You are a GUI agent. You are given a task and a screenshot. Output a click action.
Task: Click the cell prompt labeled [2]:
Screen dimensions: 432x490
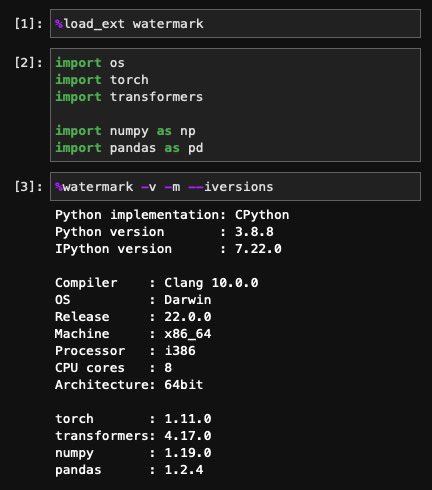(x=28, y=62)
